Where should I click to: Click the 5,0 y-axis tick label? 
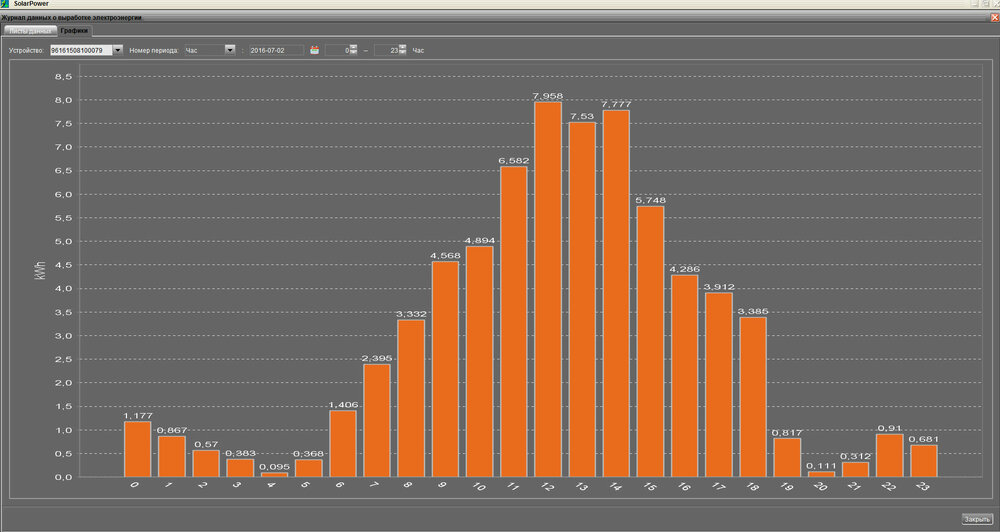click(x=64, y=242)
